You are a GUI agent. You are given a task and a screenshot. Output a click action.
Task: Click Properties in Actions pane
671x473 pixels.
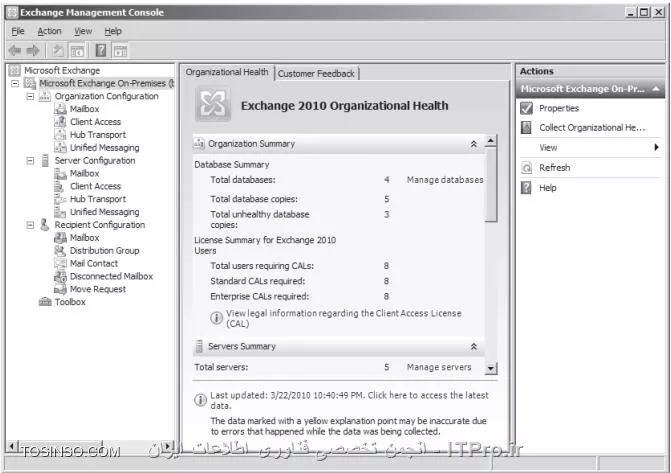558,108
